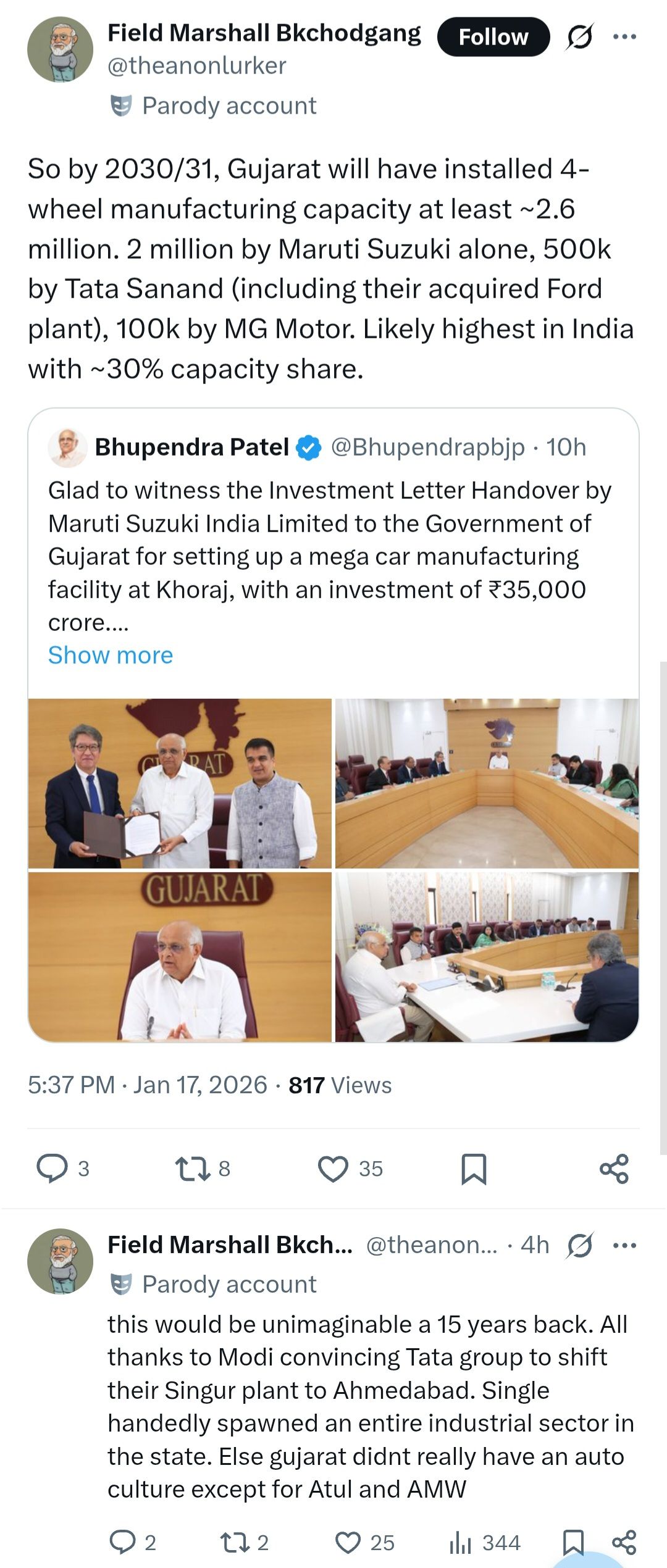Open Bhupendra Patel's quoted profile name
Screen dimensions: 667x1568
coord(191,447)
